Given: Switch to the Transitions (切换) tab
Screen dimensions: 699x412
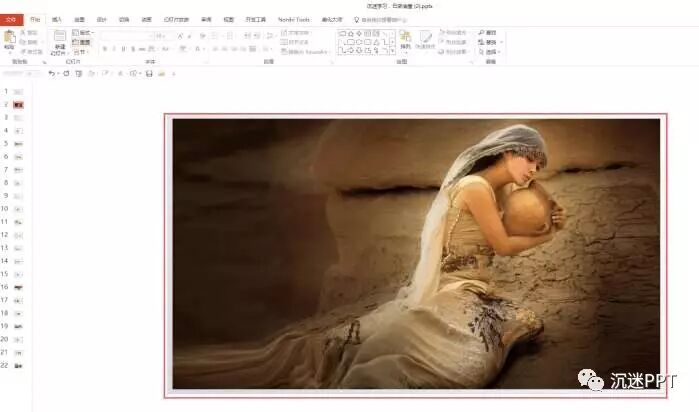Looking at the screenshot, I should tap(124, 20).
